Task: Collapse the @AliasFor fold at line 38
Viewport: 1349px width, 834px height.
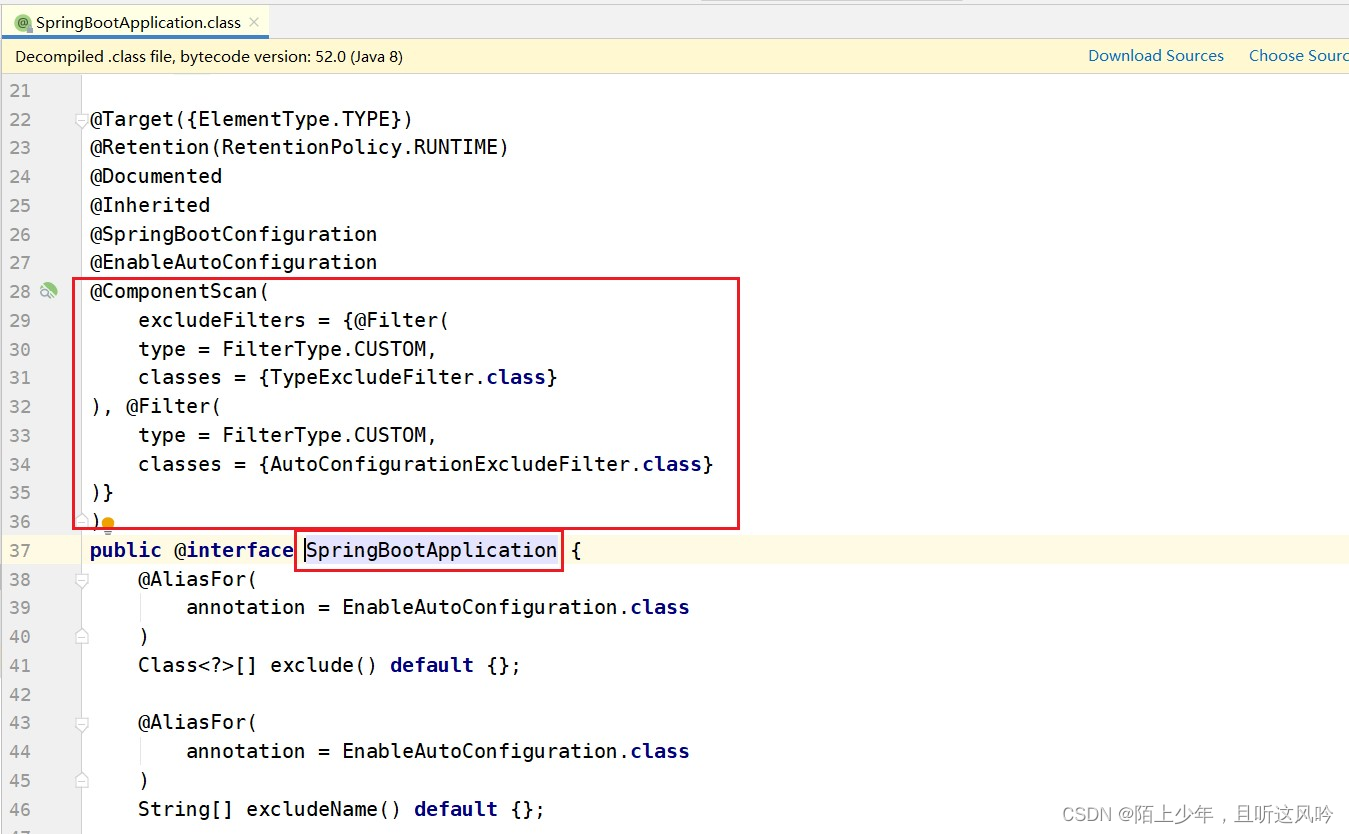Action: (x=81, y=579)
